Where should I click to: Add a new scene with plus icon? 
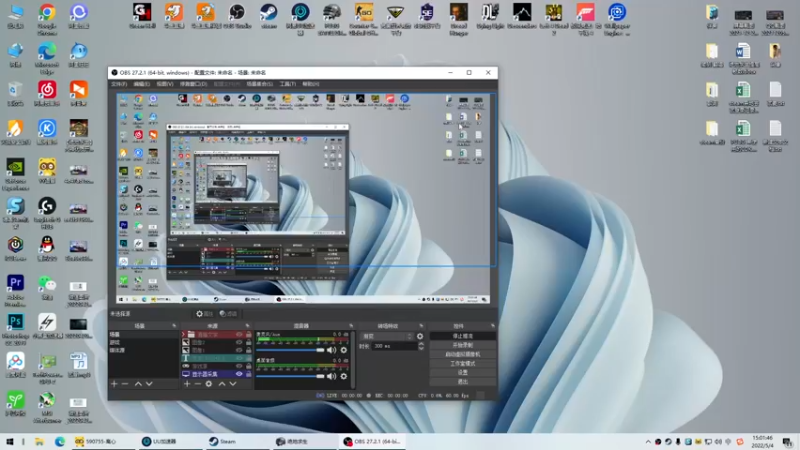(x=114, y=384)
